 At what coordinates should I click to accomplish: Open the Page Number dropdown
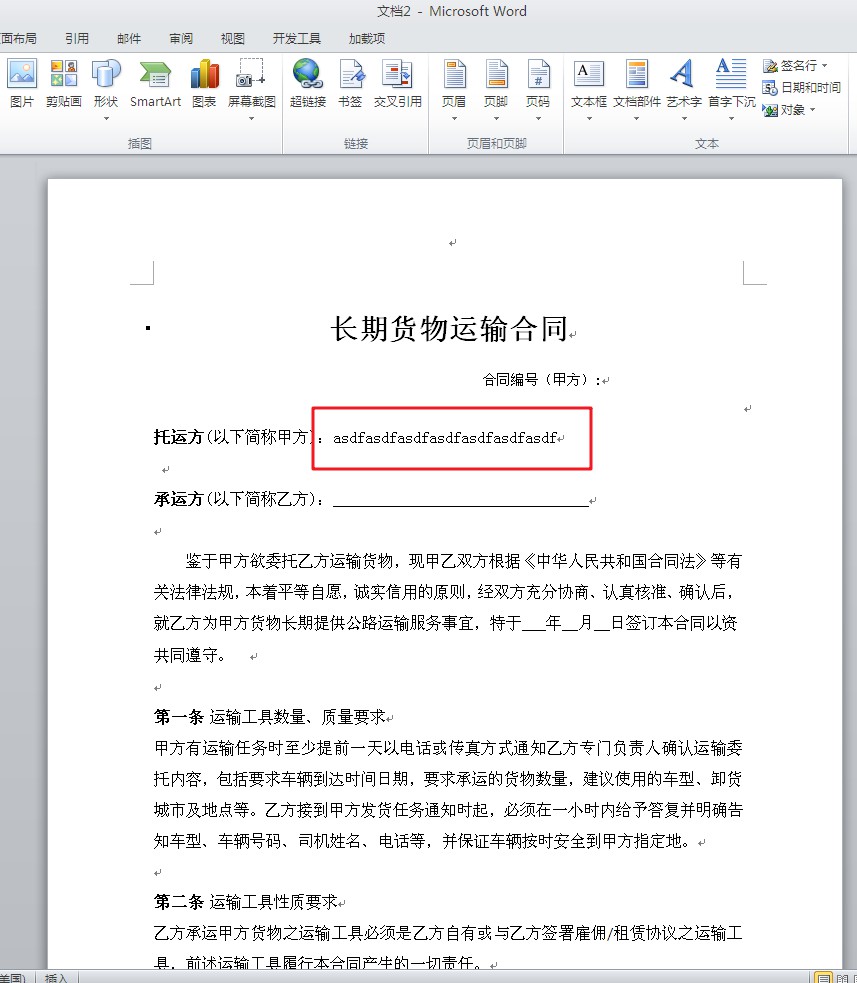click(x=540, y=117)
